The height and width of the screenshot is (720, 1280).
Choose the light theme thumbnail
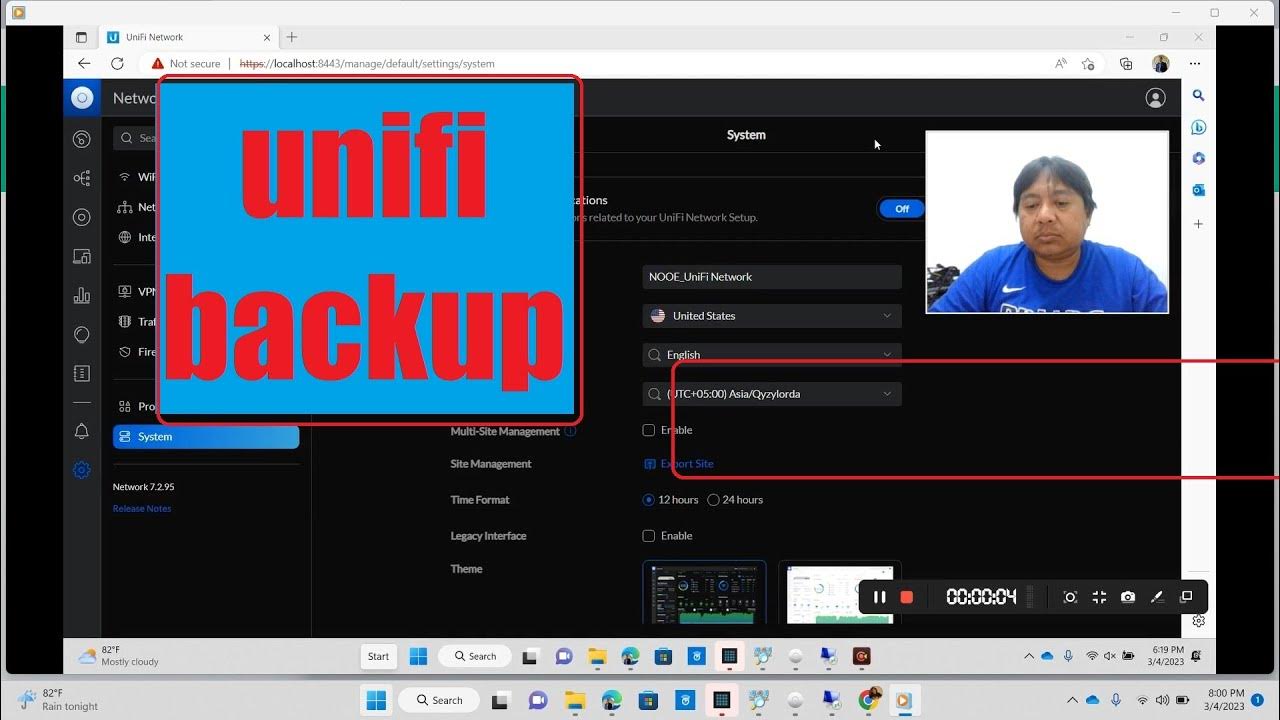pyautogui.click(x=840, y=592)
